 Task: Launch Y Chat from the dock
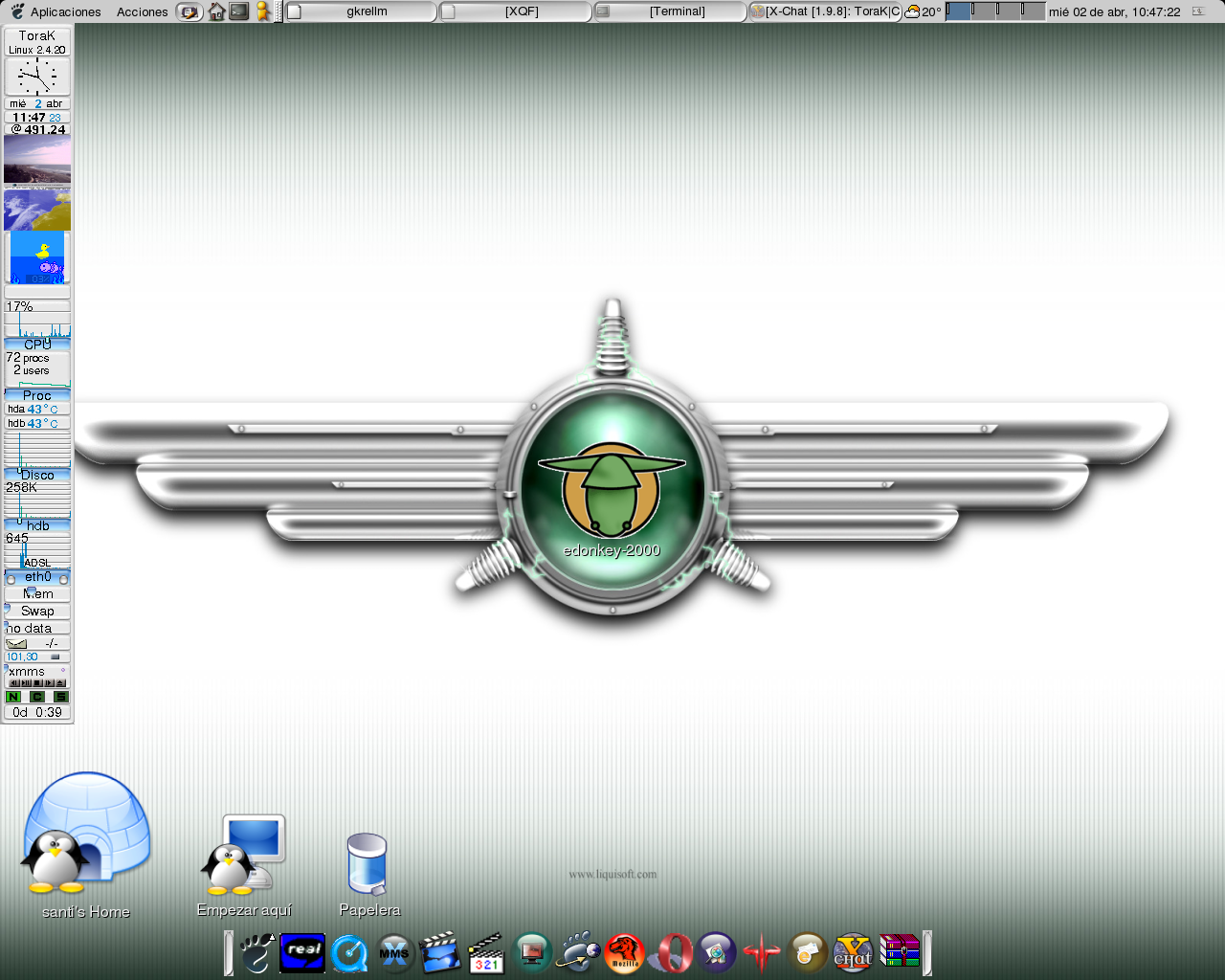coord(853,953)
